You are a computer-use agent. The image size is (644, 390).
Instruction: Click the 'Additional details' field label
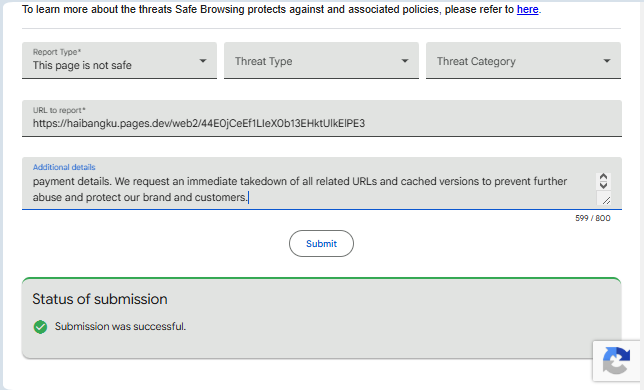pos(64,167)
